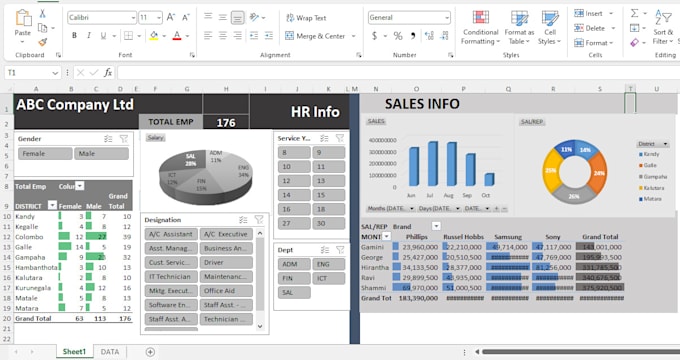The image size is (680, 360).
Task: Click the Clear eraser icon
Action: pyautogui.click(x=634, y=43)
